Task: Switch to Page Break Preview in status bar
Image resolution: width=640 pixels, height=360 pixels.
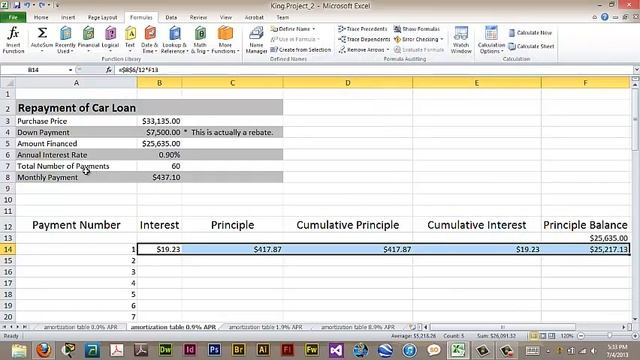Action: [x=552, y=336]
